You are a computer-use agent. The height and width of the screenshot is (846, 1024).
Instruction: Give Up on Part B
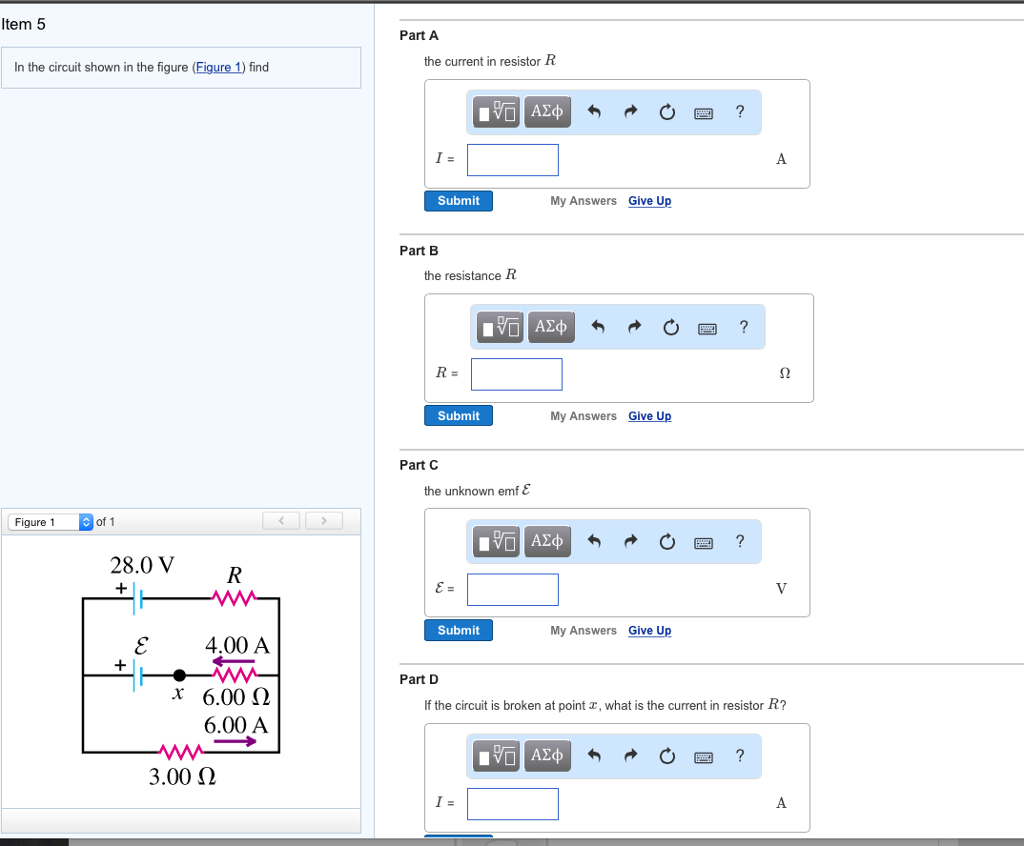tap(649, 415)
